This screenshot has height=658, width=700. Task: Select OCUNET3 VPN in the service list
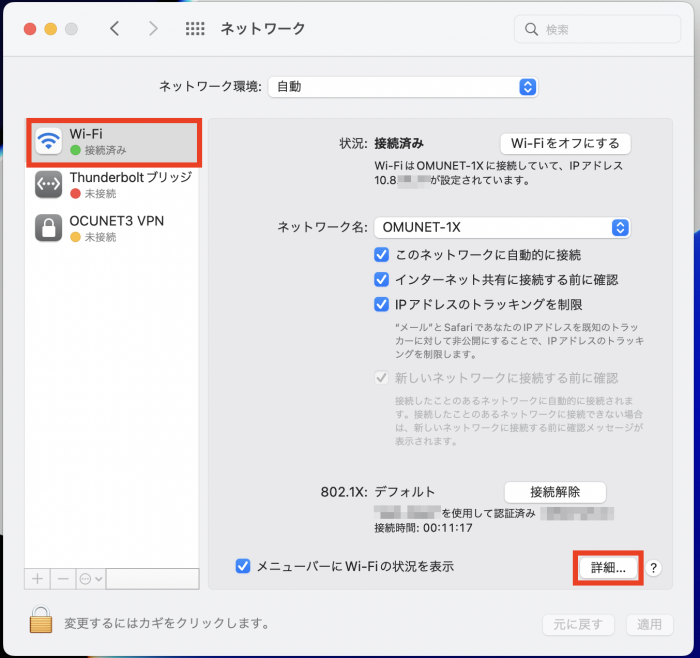tap(112, 228)
